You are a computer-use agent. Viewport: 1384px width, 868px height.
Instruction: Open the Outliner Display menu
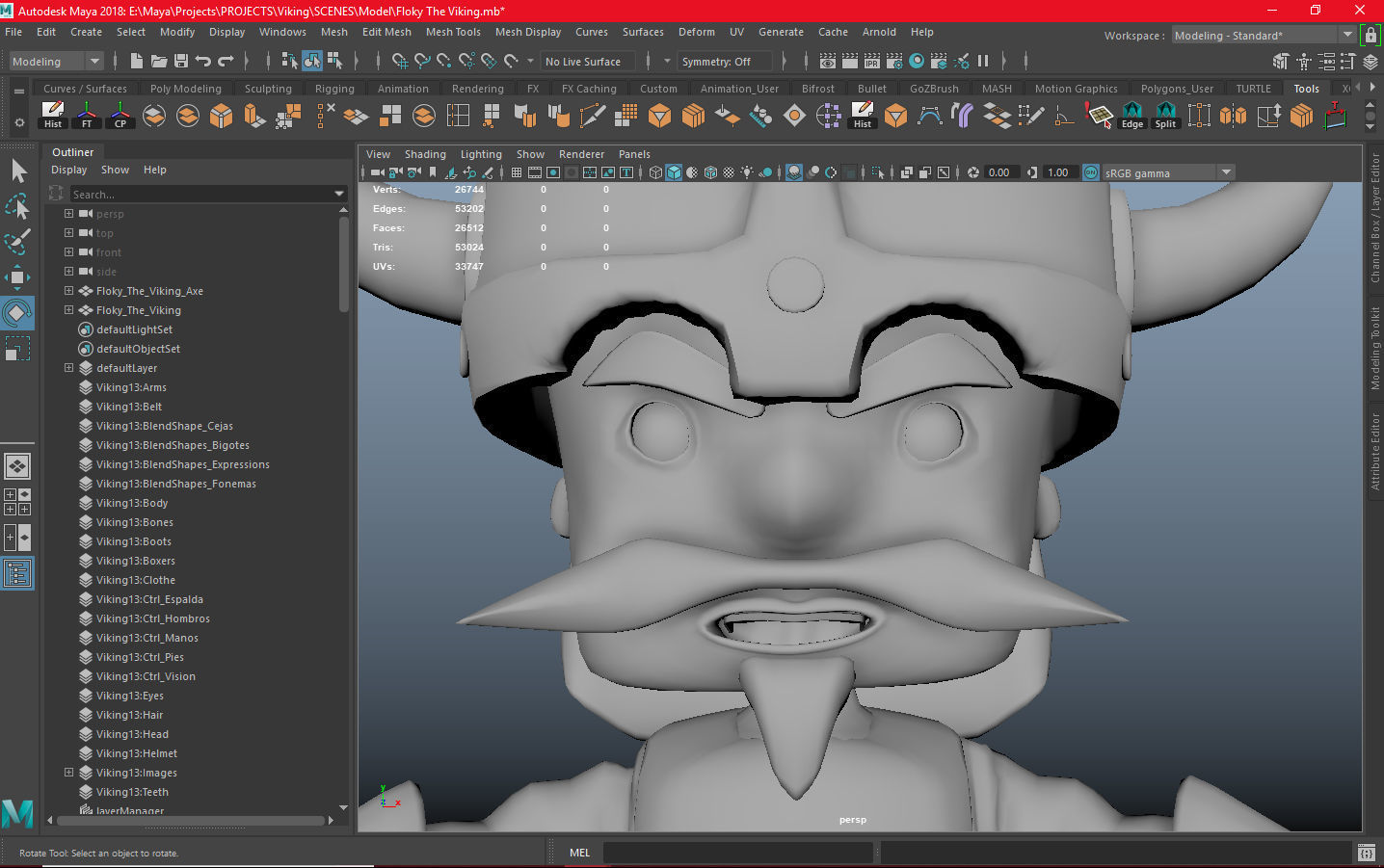pos(69,170)
